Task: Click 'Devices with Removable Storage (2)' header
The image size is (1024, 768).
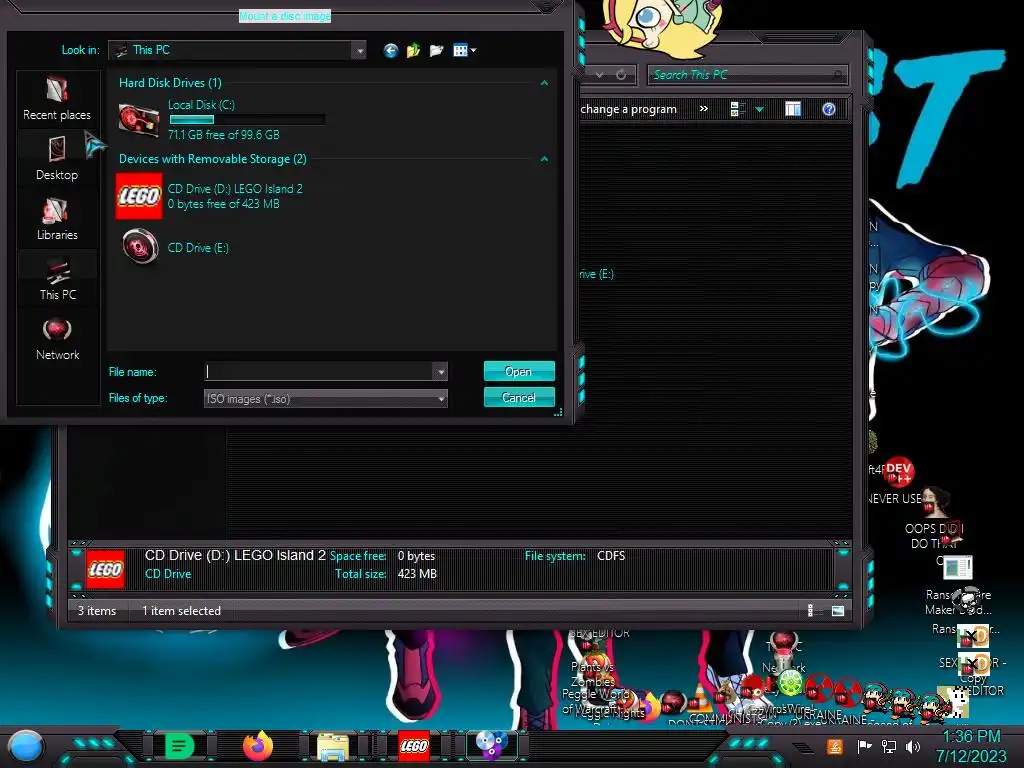Action: [213, 159]
